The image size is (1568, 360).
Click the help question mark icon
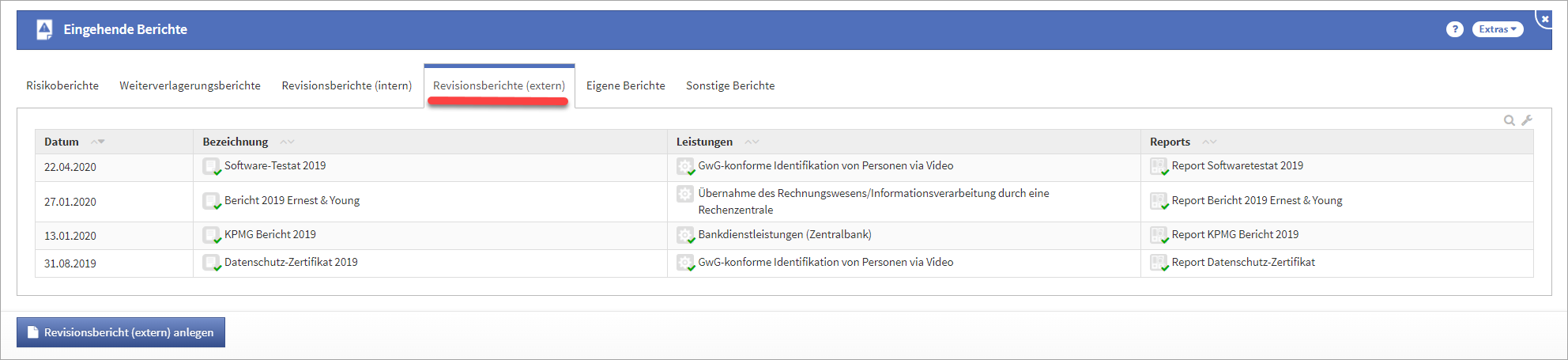1454,29
